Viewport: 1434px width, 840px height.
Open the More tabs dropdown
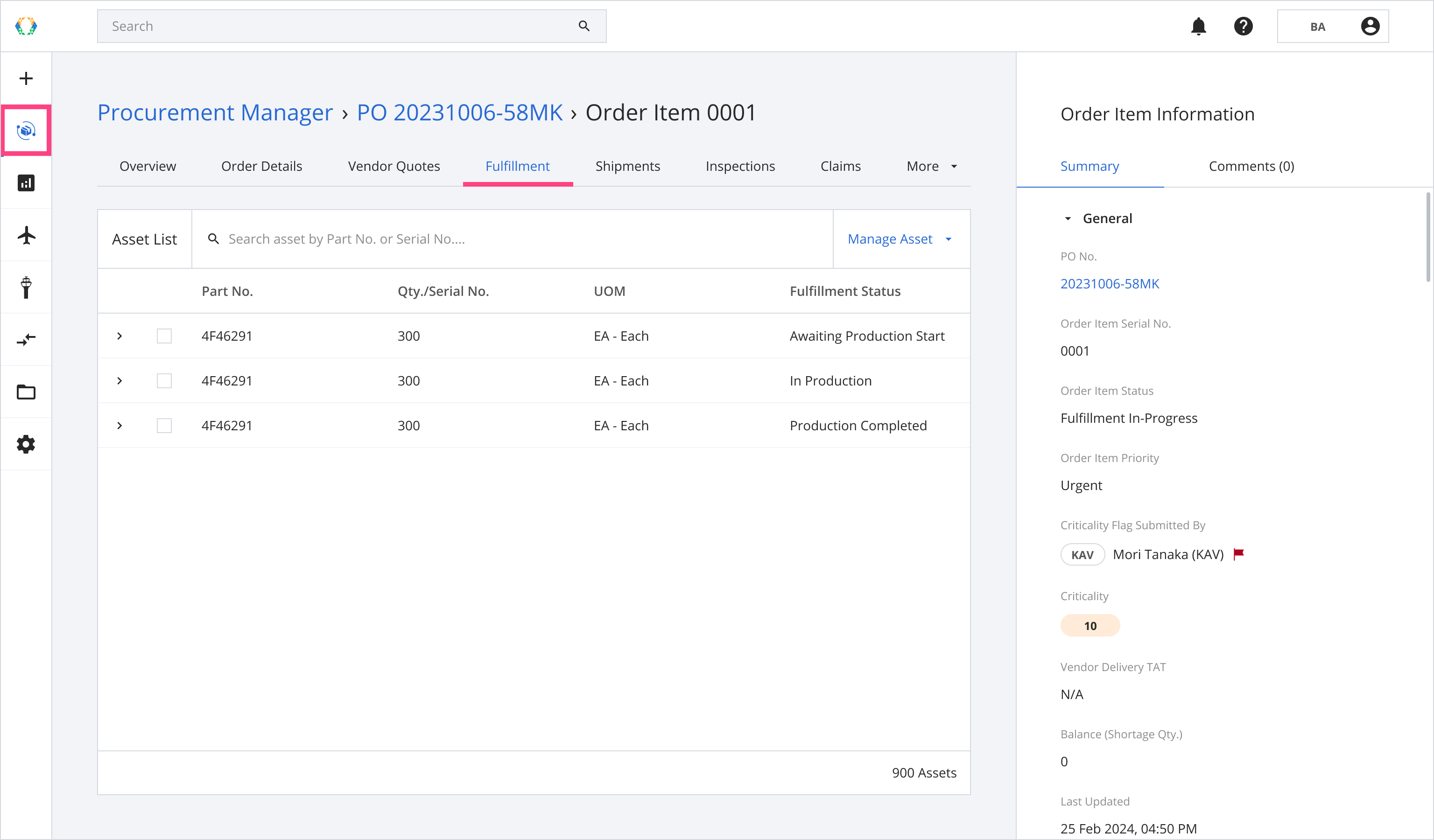point(932,166)
